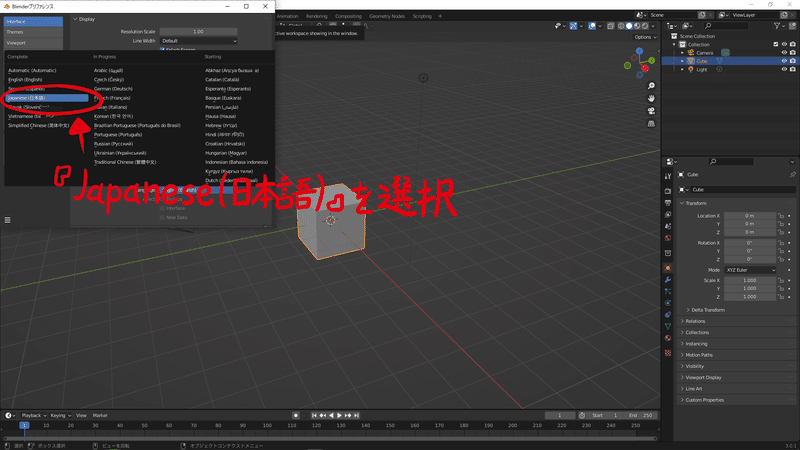
Task: Switch to the Rendering workspace tab
Action: tap(316, 16)
